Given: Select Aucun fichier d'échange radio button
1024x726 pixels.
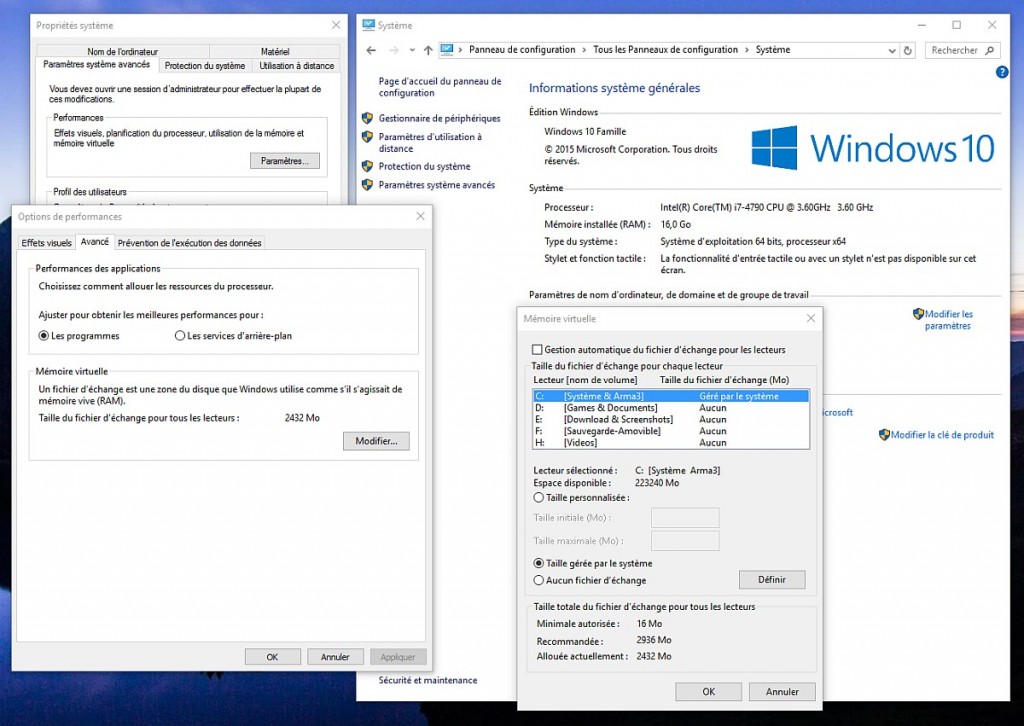Looking at the screenshot, I should point(539,580).
